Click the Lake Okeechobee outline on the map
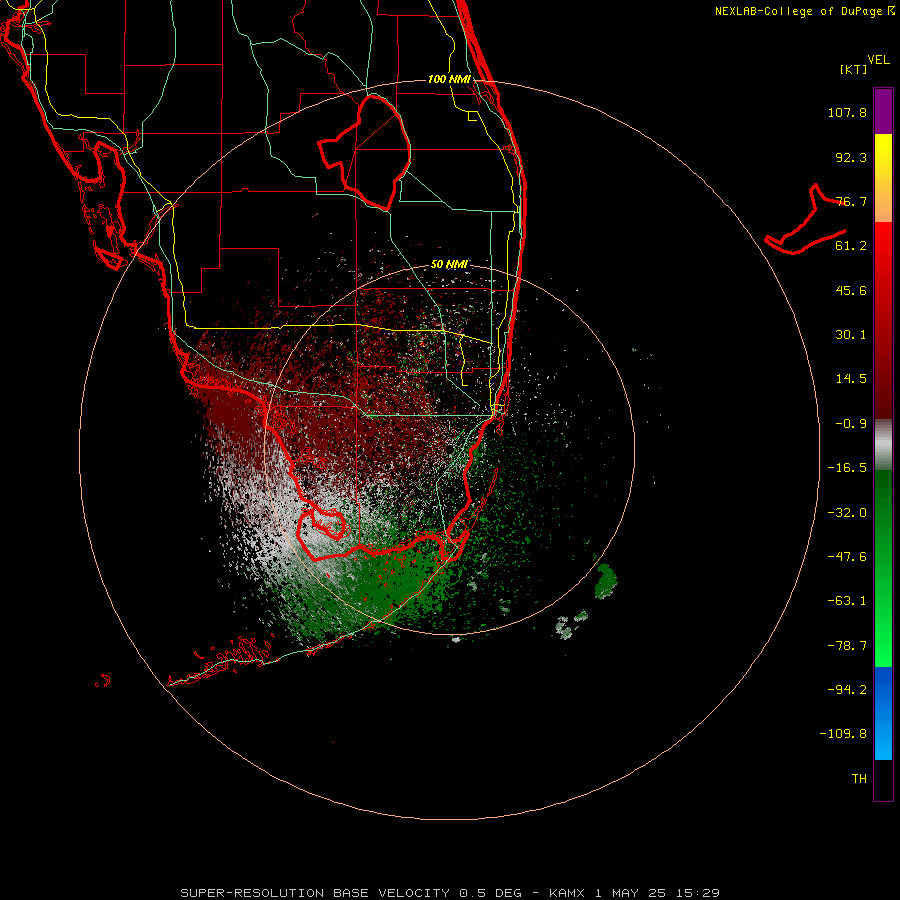The image size is (900, 900). point(364,152)
